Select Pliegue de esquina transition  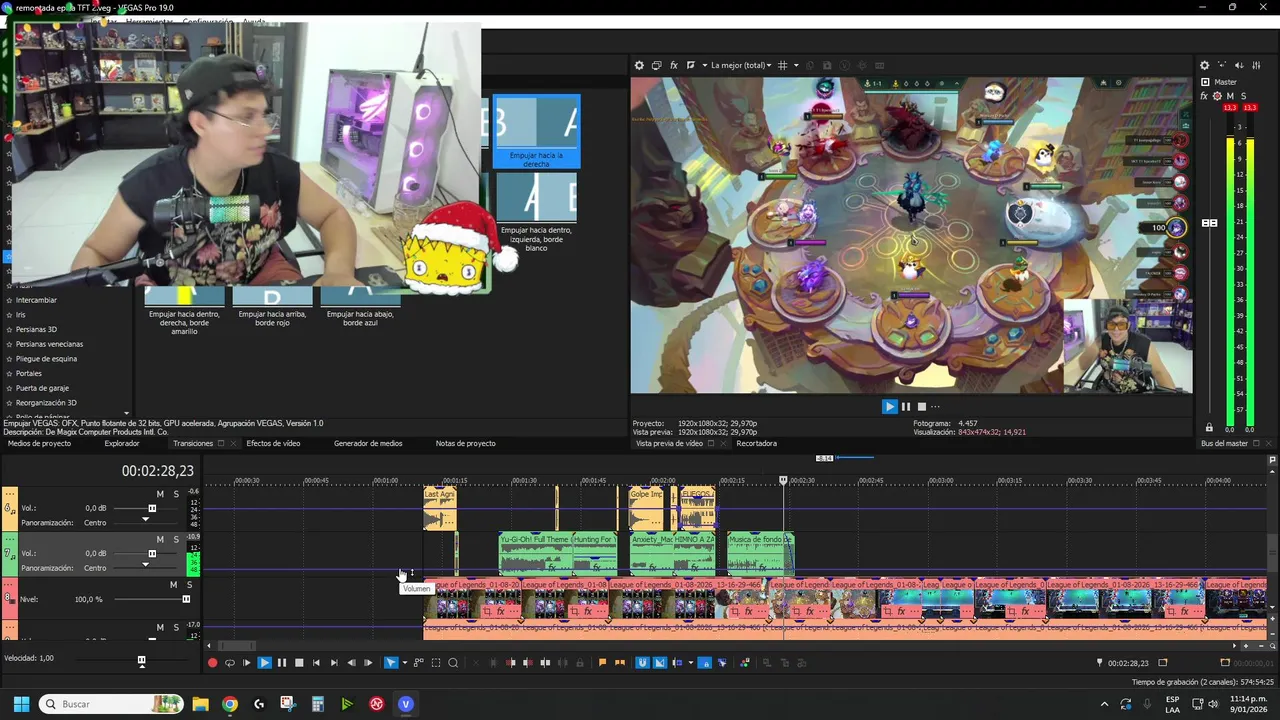click(x=46, y=358)
